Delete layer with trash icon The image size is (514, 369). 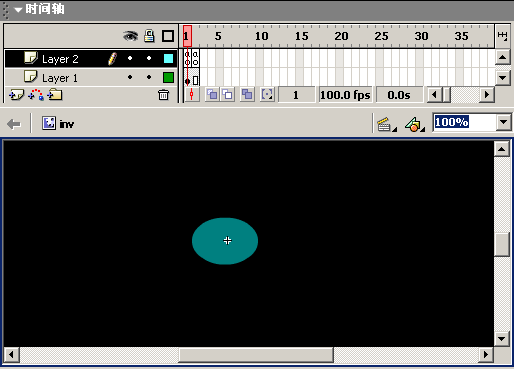163,95
